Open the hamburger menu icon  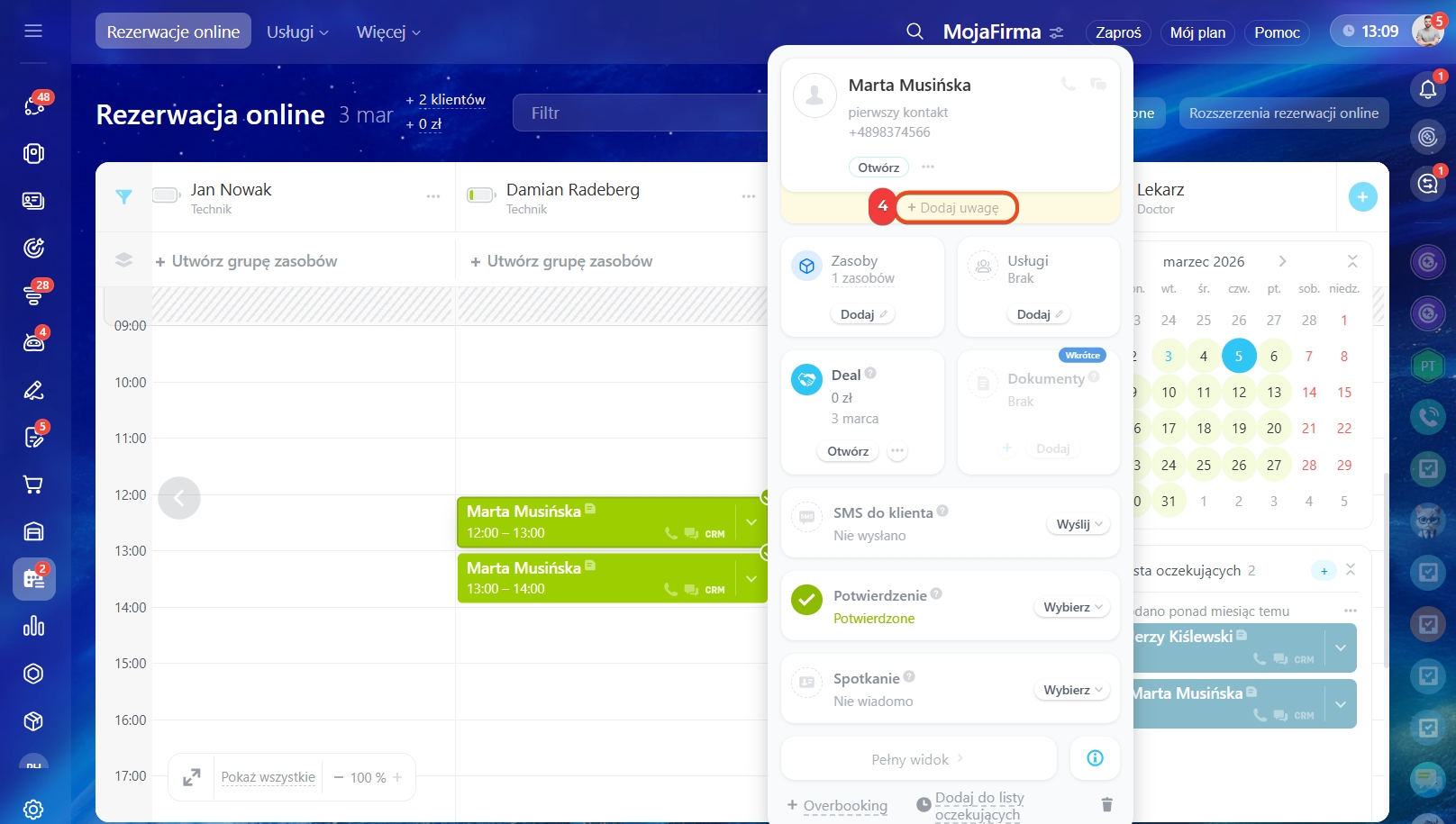33,32
